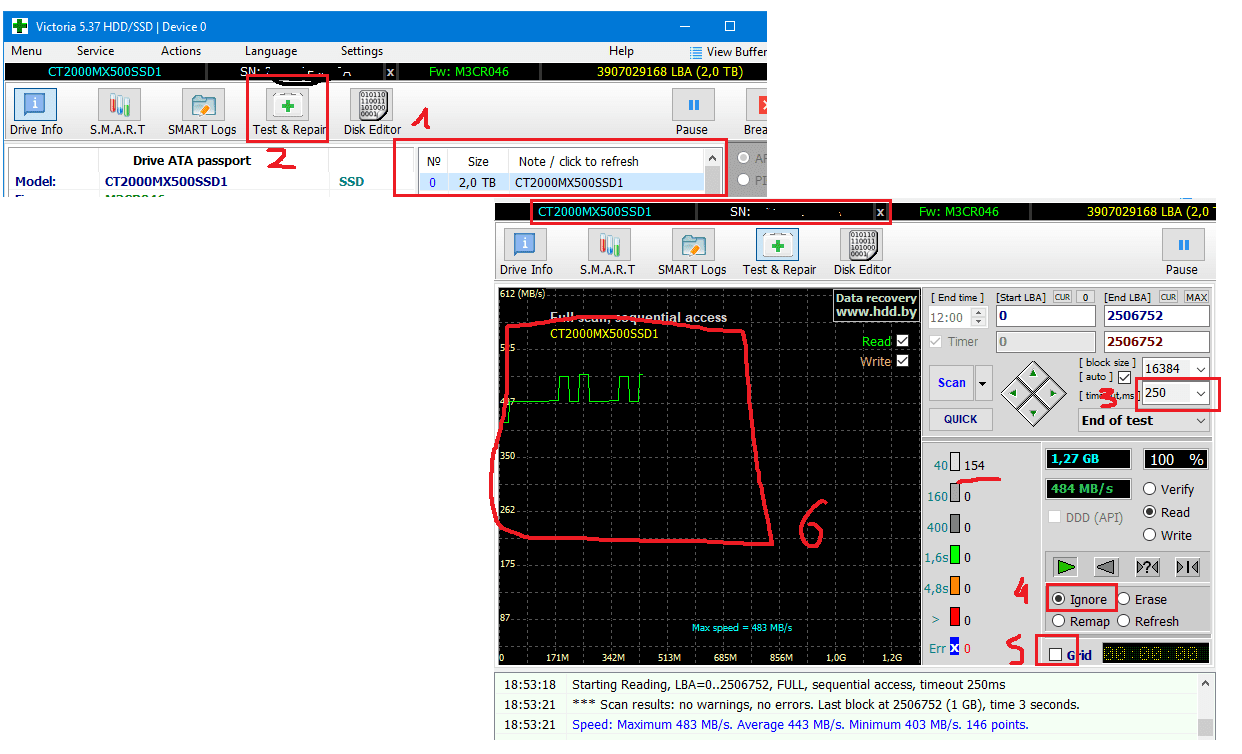Click the End time spinner arrows

(x=979, y=317)
